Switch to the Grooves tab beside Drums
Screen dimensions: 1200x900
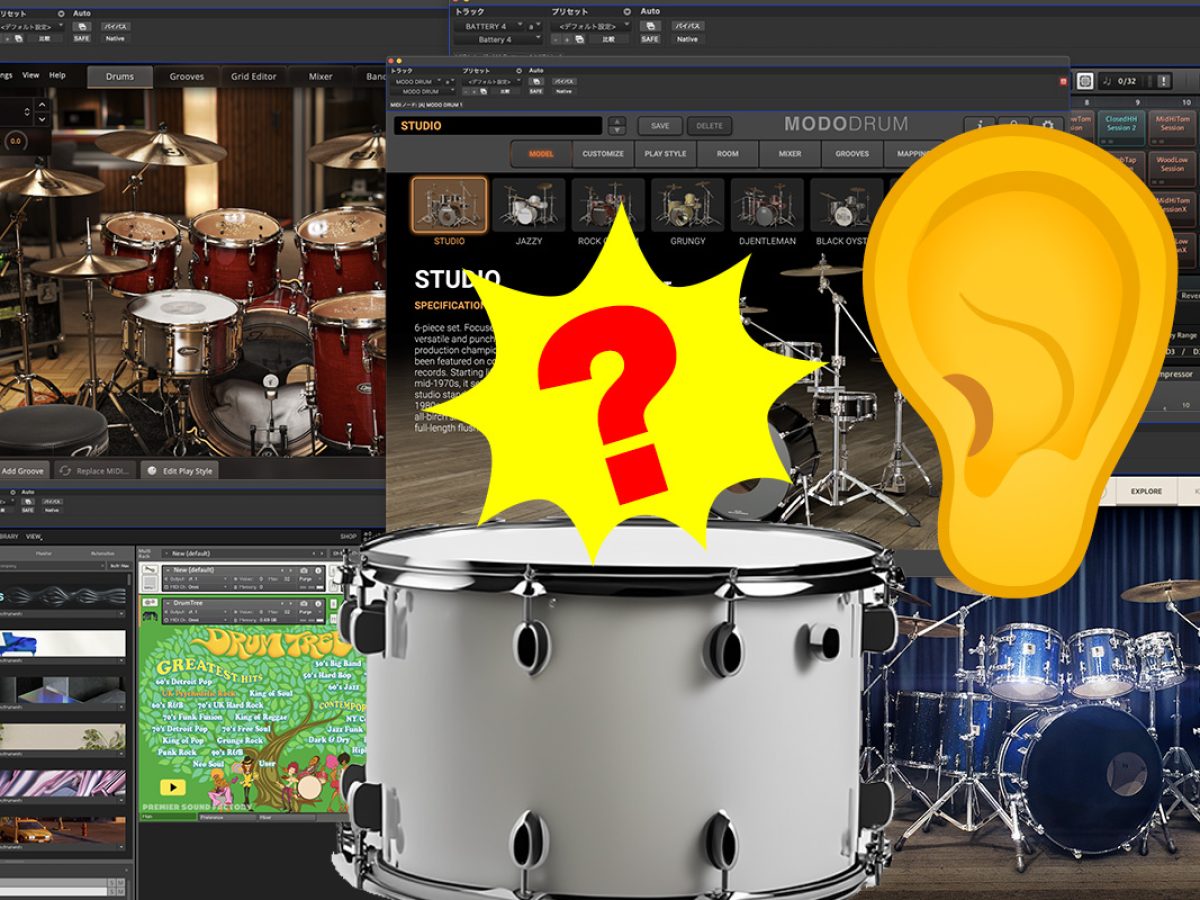pyautogui.click(x=186, y=76)
